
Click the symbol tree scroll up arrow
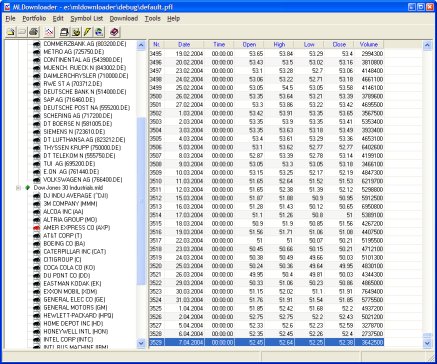pos(141,45)
